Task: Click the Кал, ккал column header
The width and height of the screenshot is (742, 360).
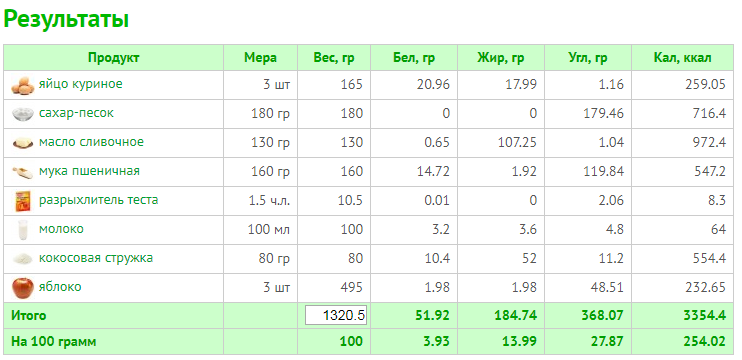Action: click(x=682, y=58)
